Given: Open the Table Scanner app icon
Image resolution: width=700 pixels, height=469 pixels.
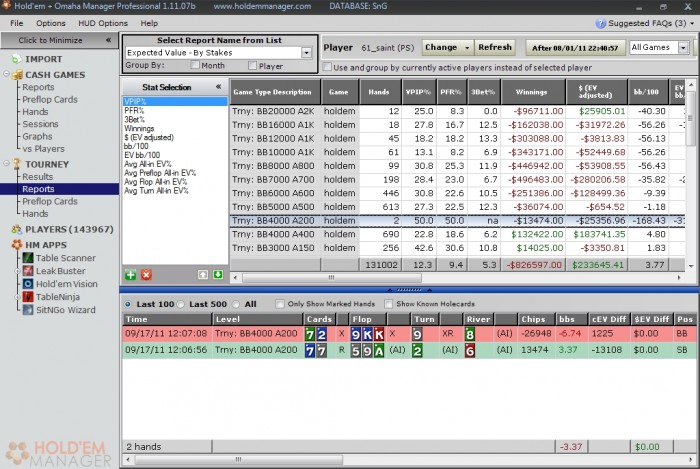Looking at the screenshot, I should tap(28, 258).
